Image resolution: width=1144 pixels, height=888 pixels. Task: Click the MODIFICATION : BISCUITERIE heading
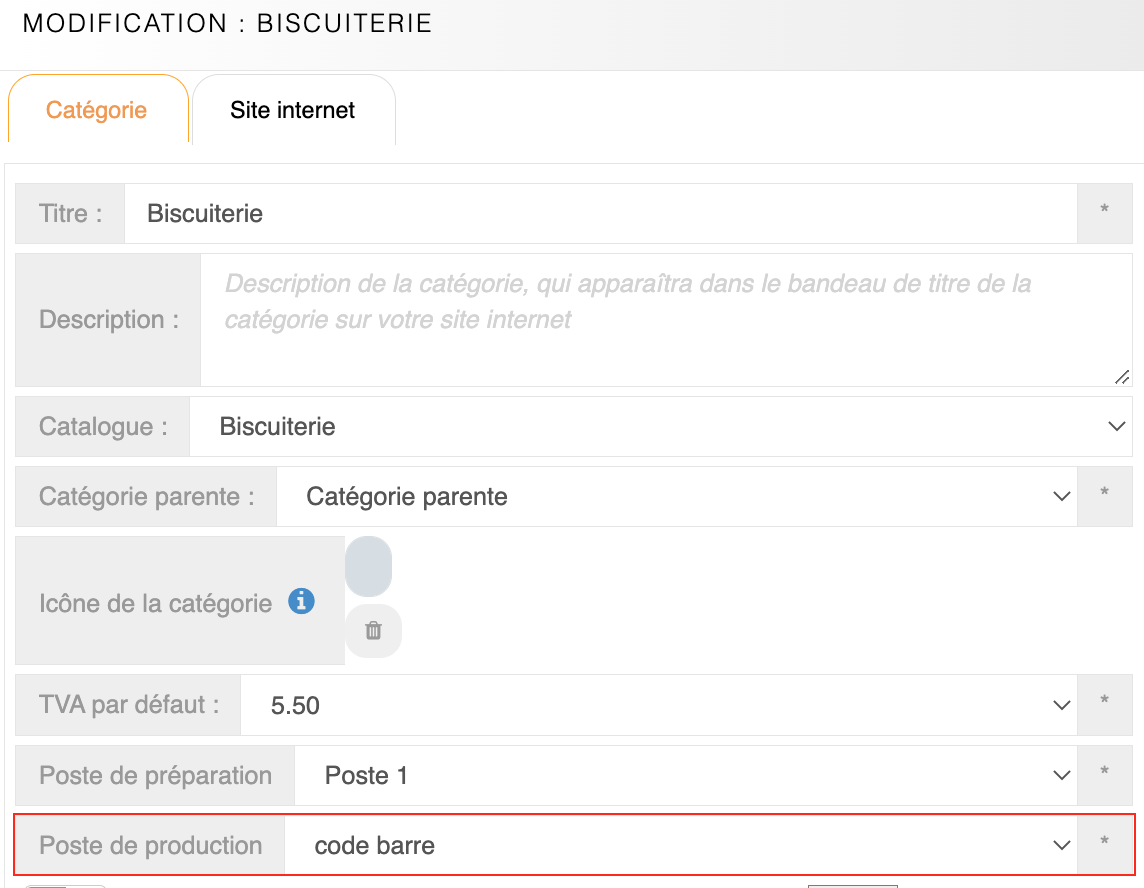point(228,24)
